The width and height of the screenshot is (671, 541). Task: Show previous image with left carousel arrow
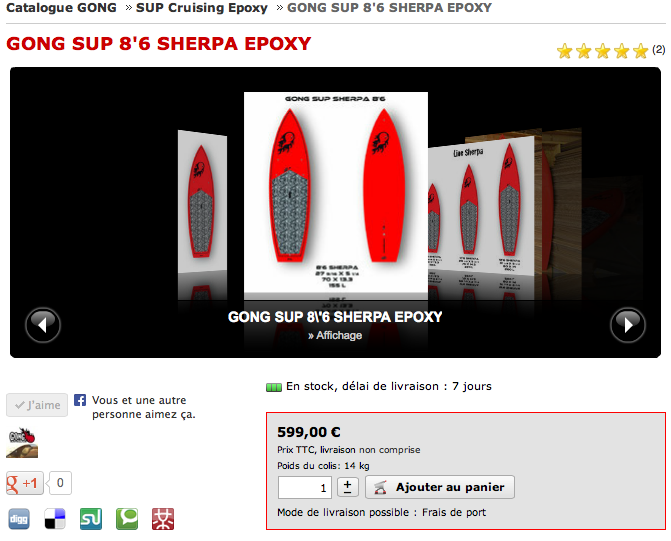(x=43, y=325)
